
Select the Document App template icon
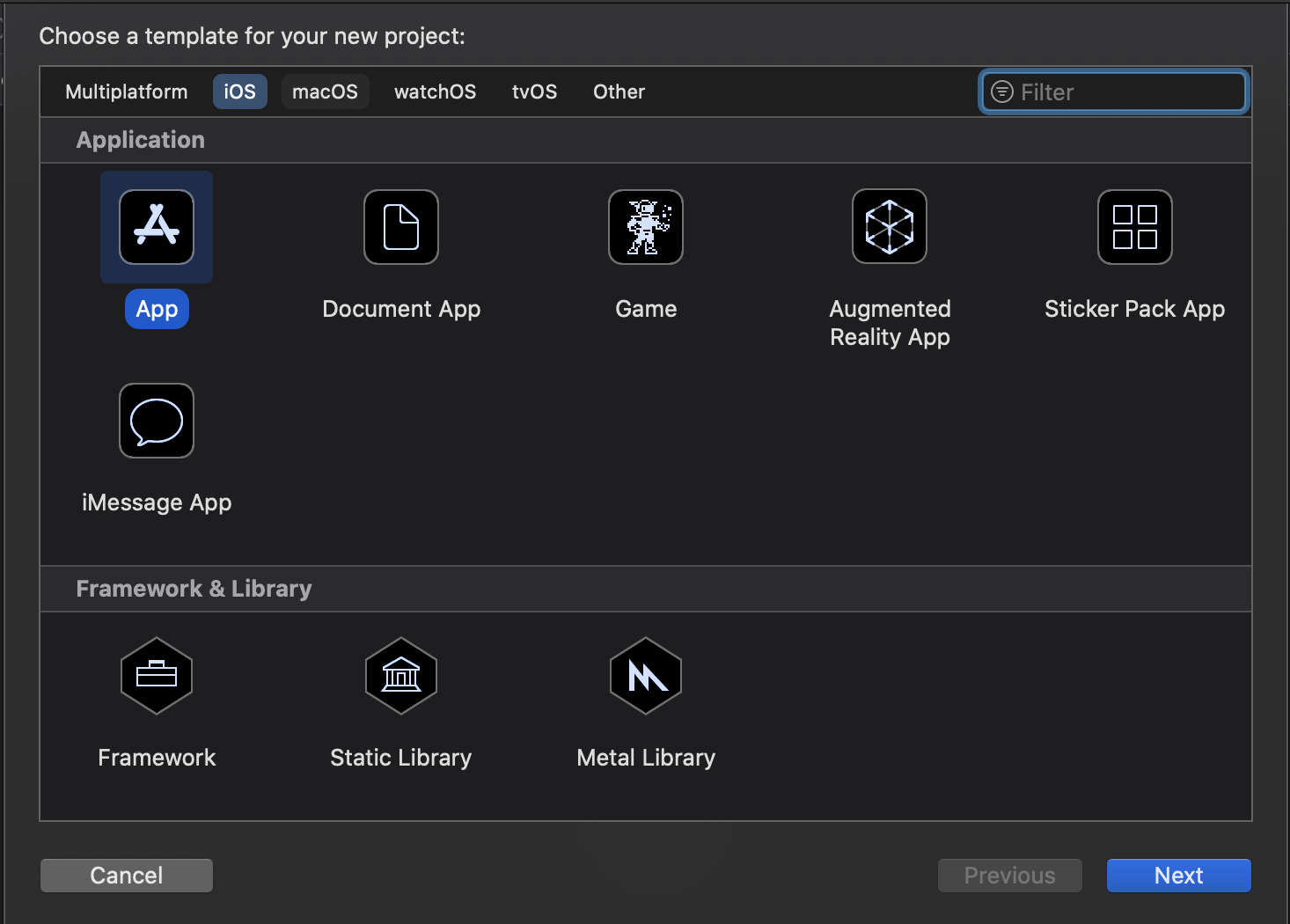click(401, 227)
